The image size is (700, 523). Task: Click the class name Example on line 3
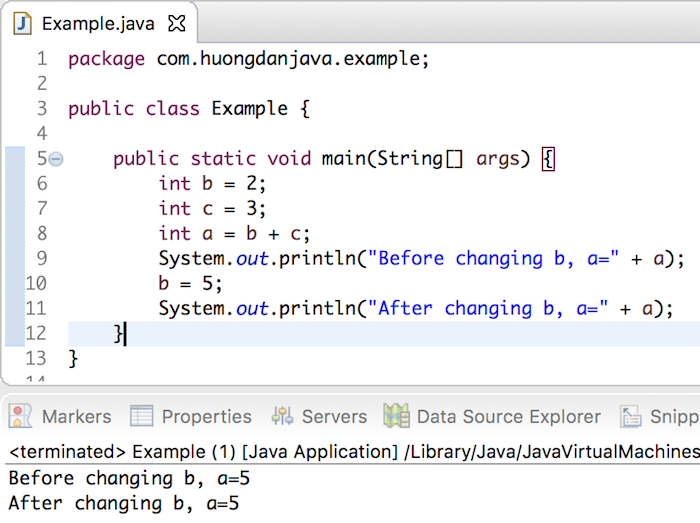coord(250,109)
